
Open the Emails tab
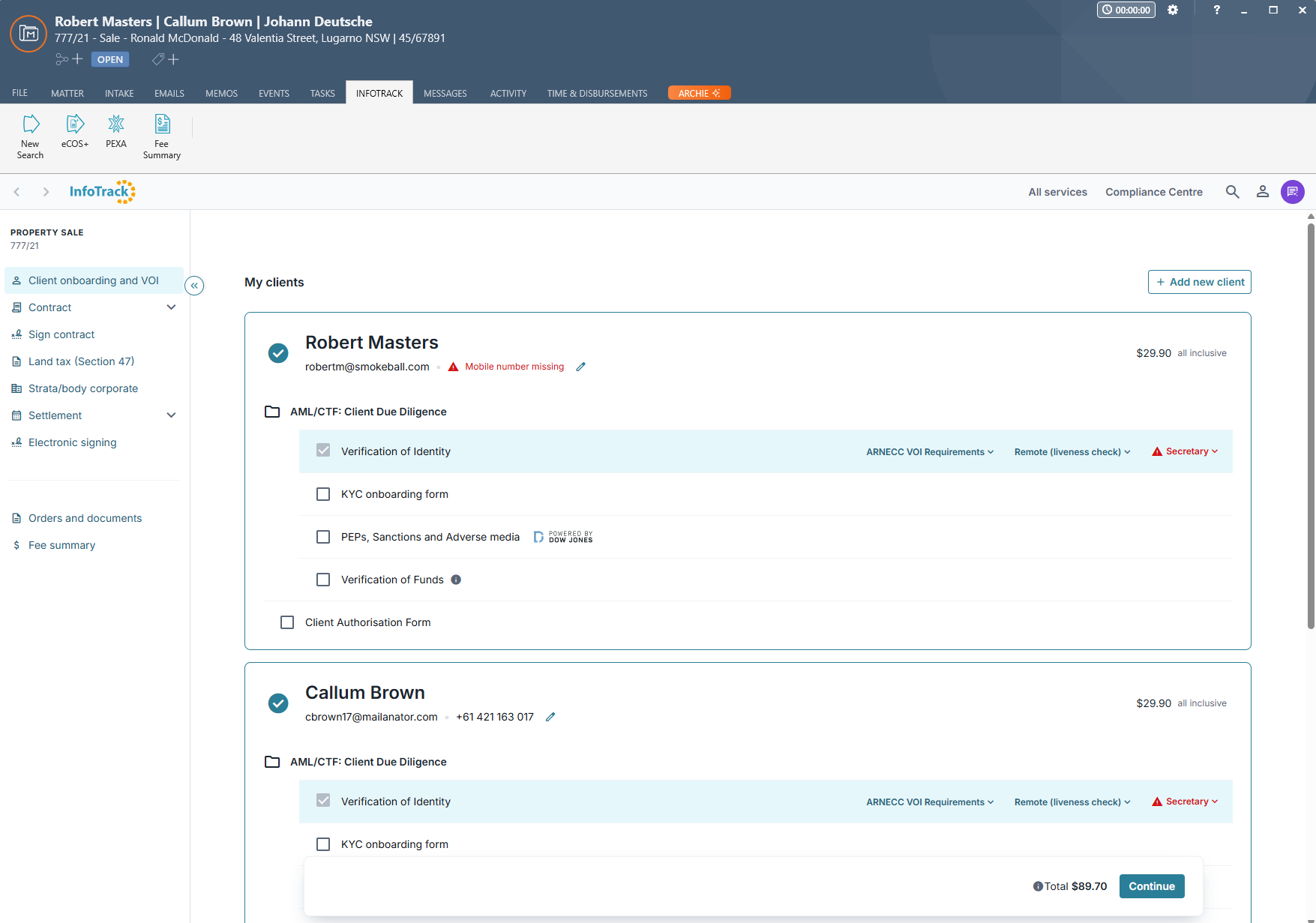point(169,94)
